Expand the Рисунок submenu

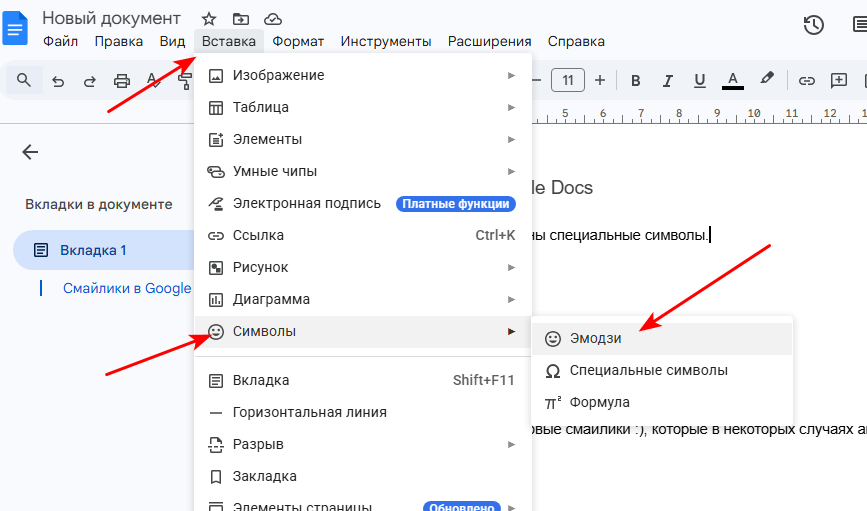point(363,268)
